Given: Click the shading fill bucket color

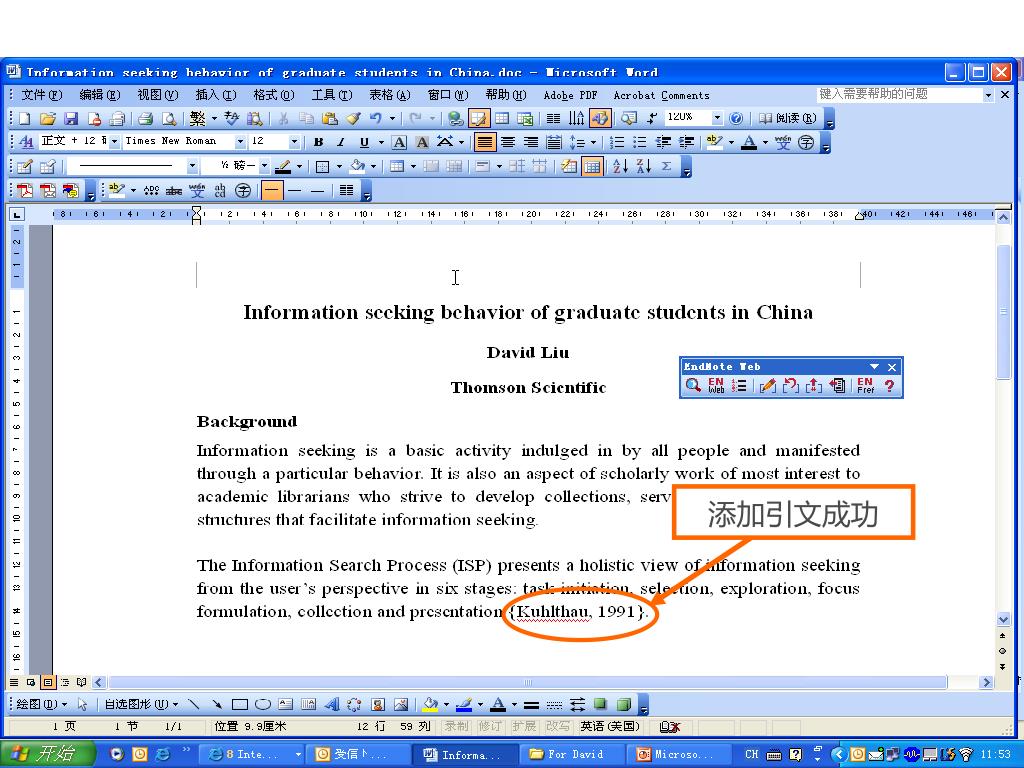Looking at the screenshot, I should point(357,166).
